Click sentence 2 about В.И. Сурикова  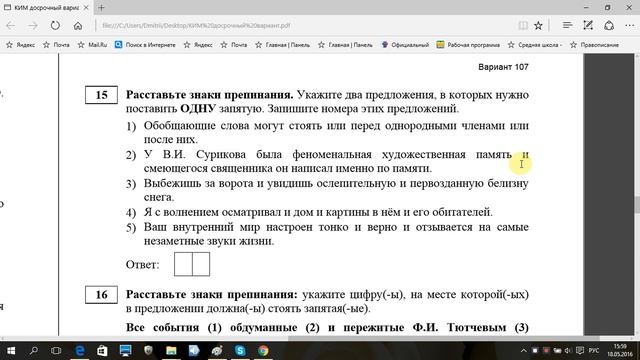pyautogui.click(x=336, y=161)
